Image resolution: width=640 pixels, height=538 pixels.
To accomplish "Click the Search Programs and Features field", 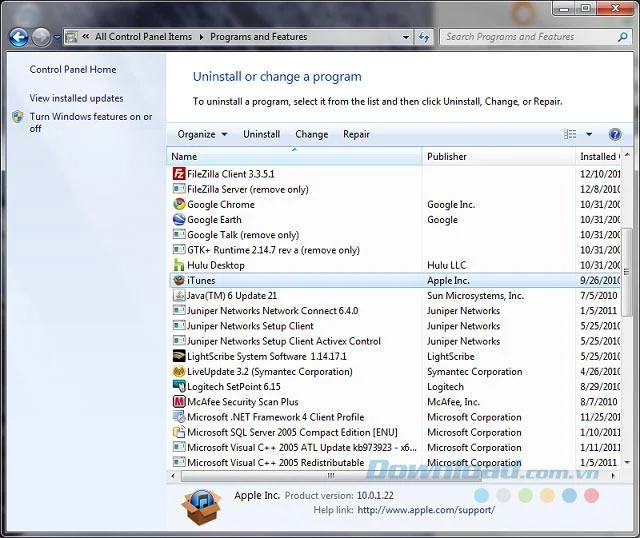I will 530,37.
